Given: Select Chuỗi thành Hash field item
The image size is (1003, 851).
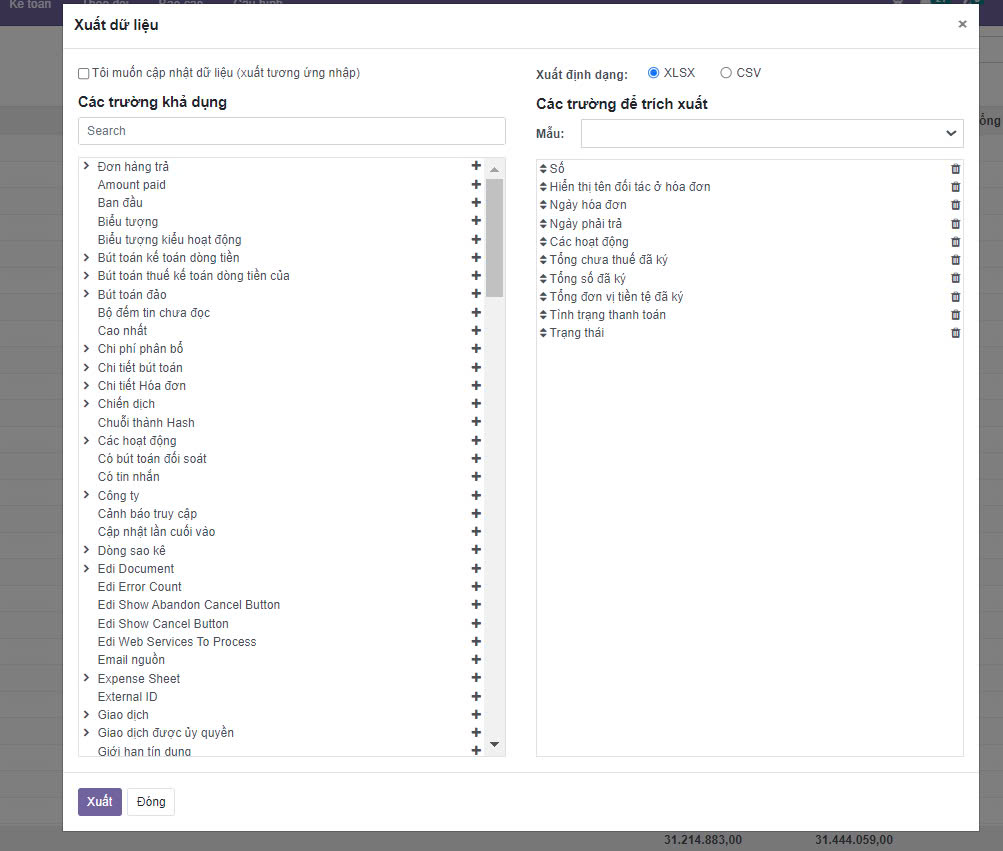Looking at the screenshot, I should click(x=146, y=423).
